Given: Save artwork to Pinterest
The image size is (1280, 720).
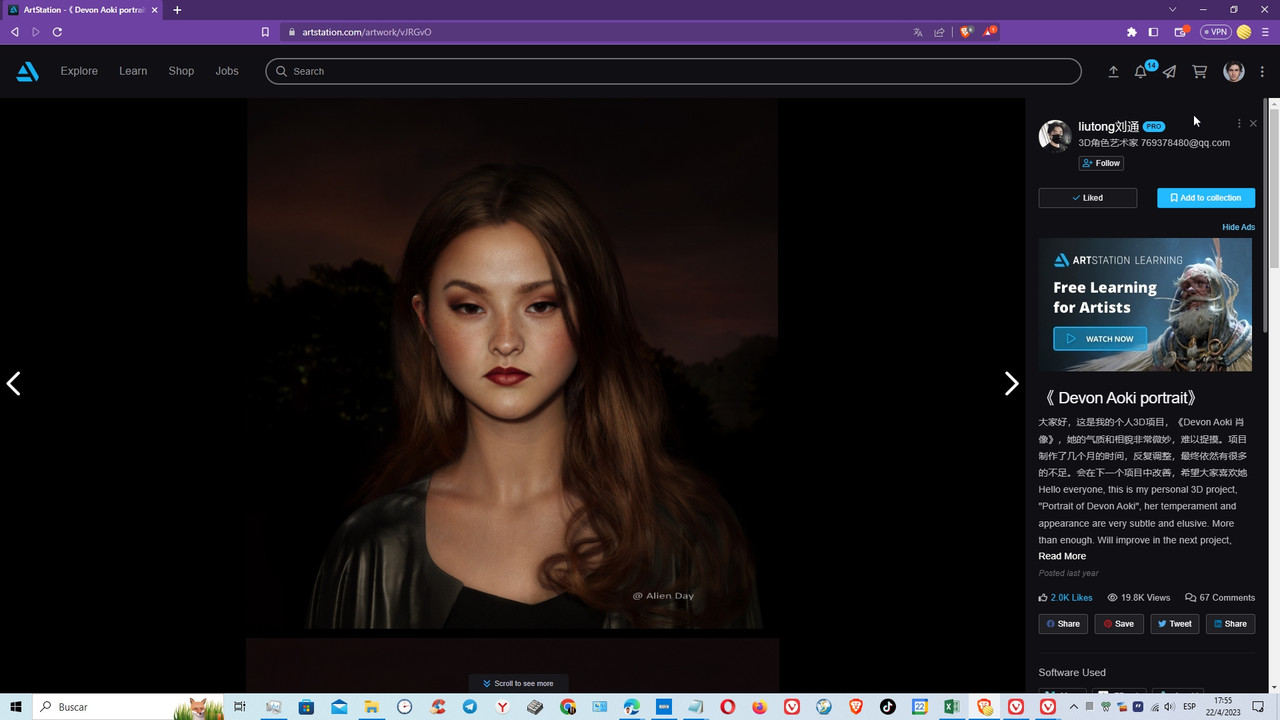Looking at the screenshot, I should tap(1118, 623).
